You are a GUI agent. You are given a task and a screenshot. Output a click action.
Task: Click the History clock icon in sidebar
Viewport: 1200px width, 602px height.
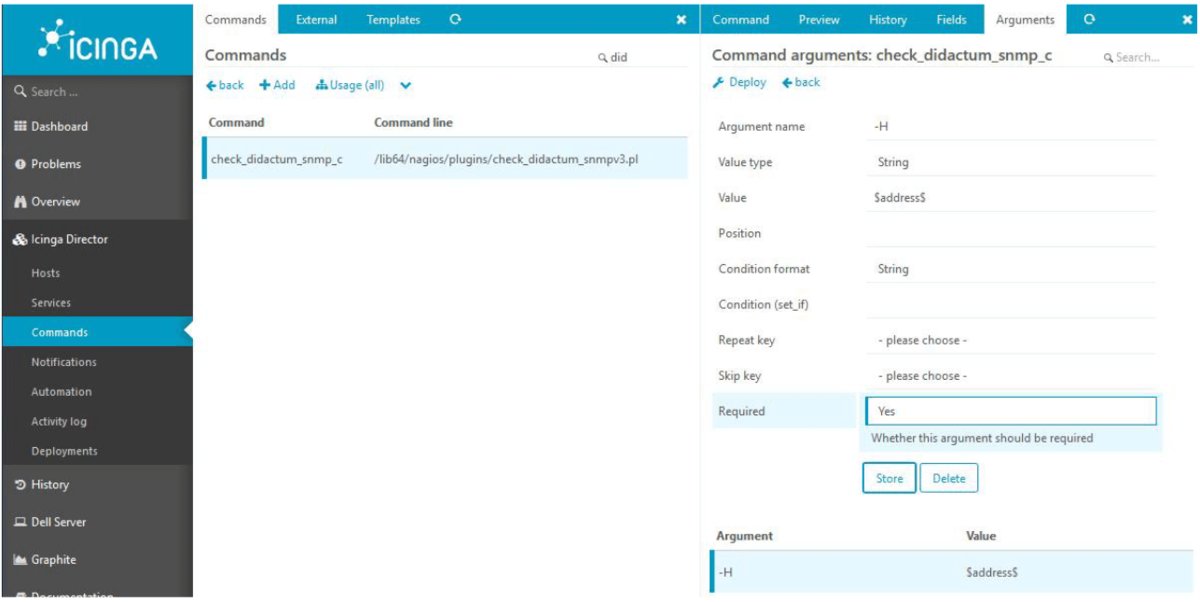(x=20, y=485)
